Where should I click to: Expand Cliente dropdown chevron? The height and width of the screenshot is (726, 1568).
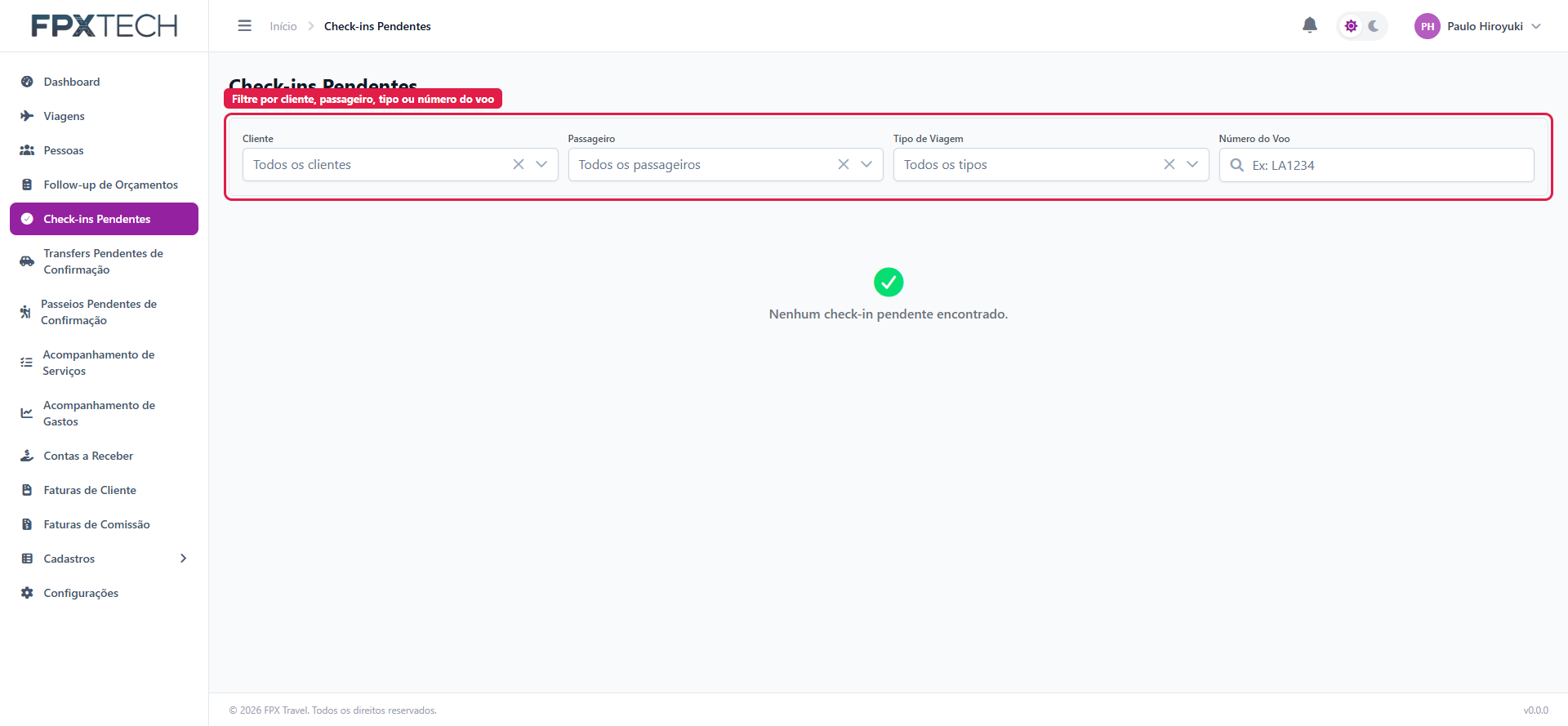coord(541,164)
